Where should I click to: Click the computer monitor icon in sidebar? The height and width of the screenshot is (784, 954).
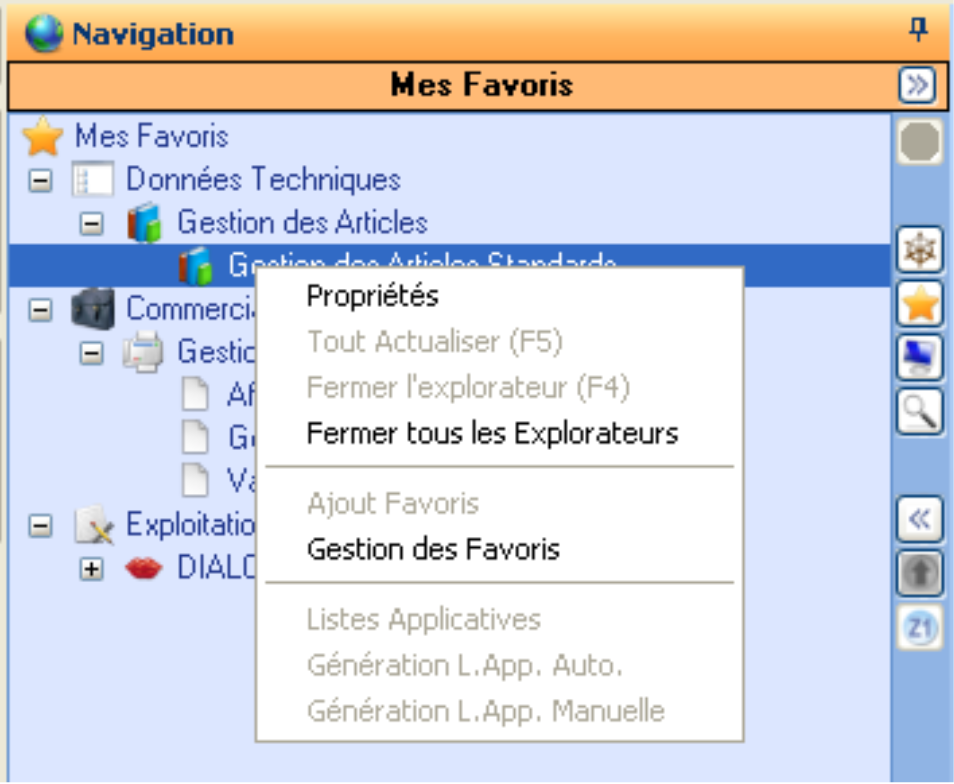click(x=918, y=358)
